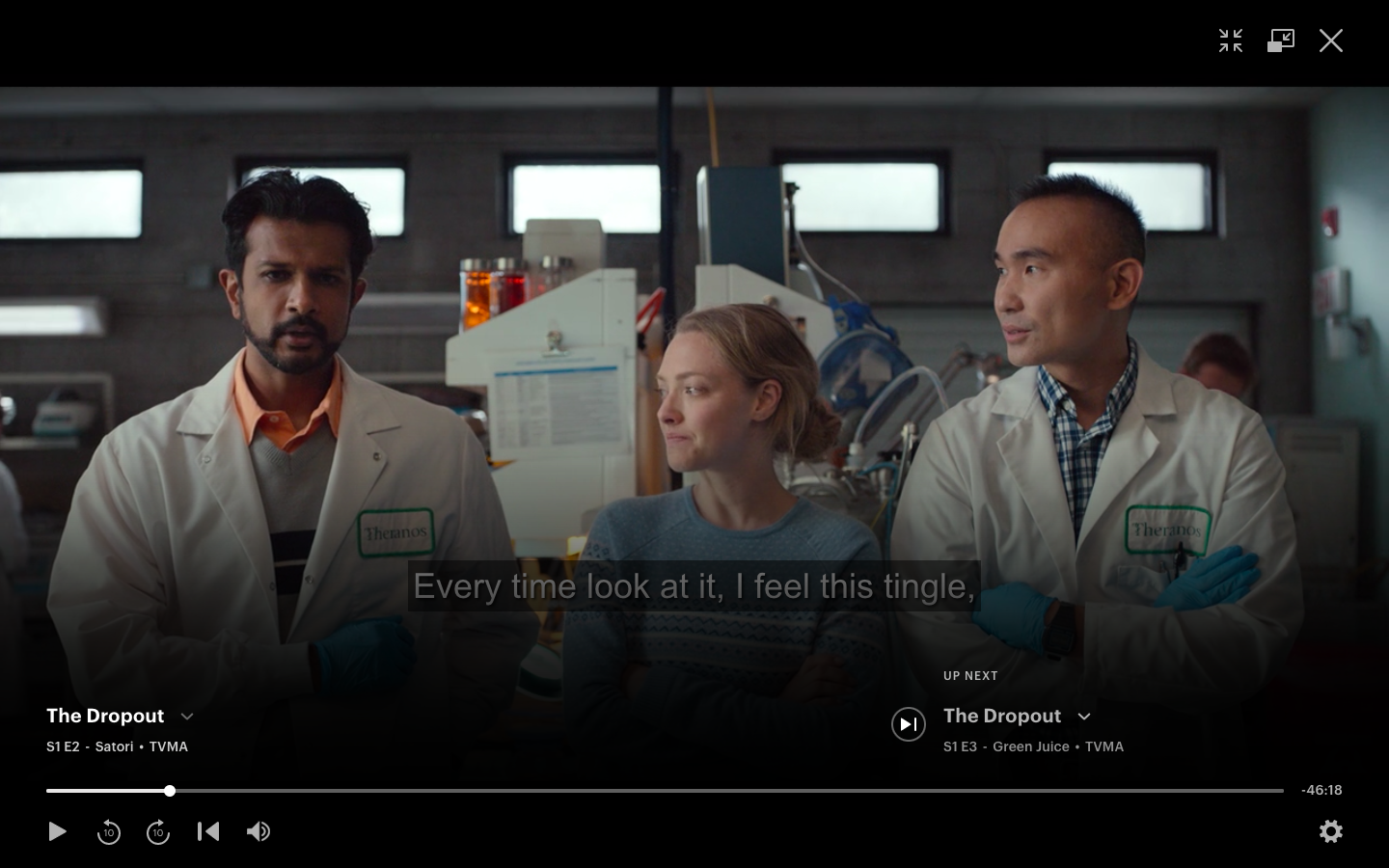Skip forward 10 seconds
The height and width of the screenshot is (868, 1389).
(158, 831)
